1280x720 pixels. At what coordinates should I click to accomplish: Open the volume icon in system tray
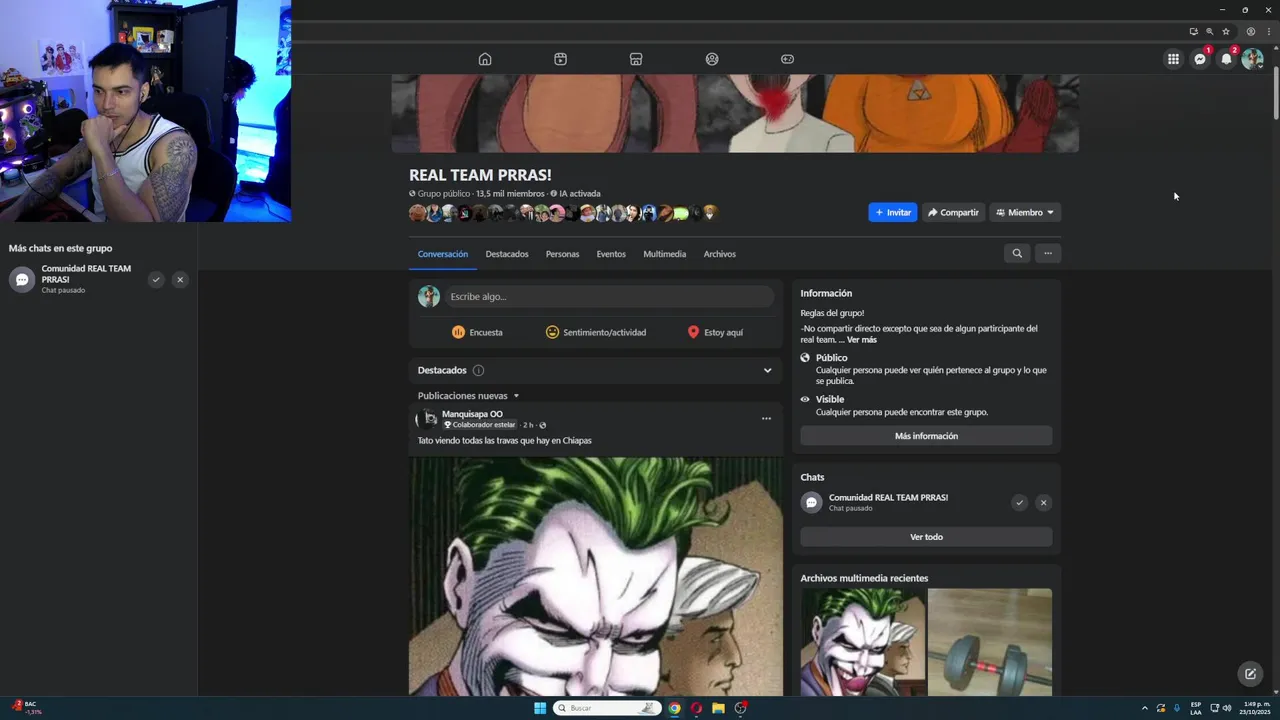(1227, 708)
